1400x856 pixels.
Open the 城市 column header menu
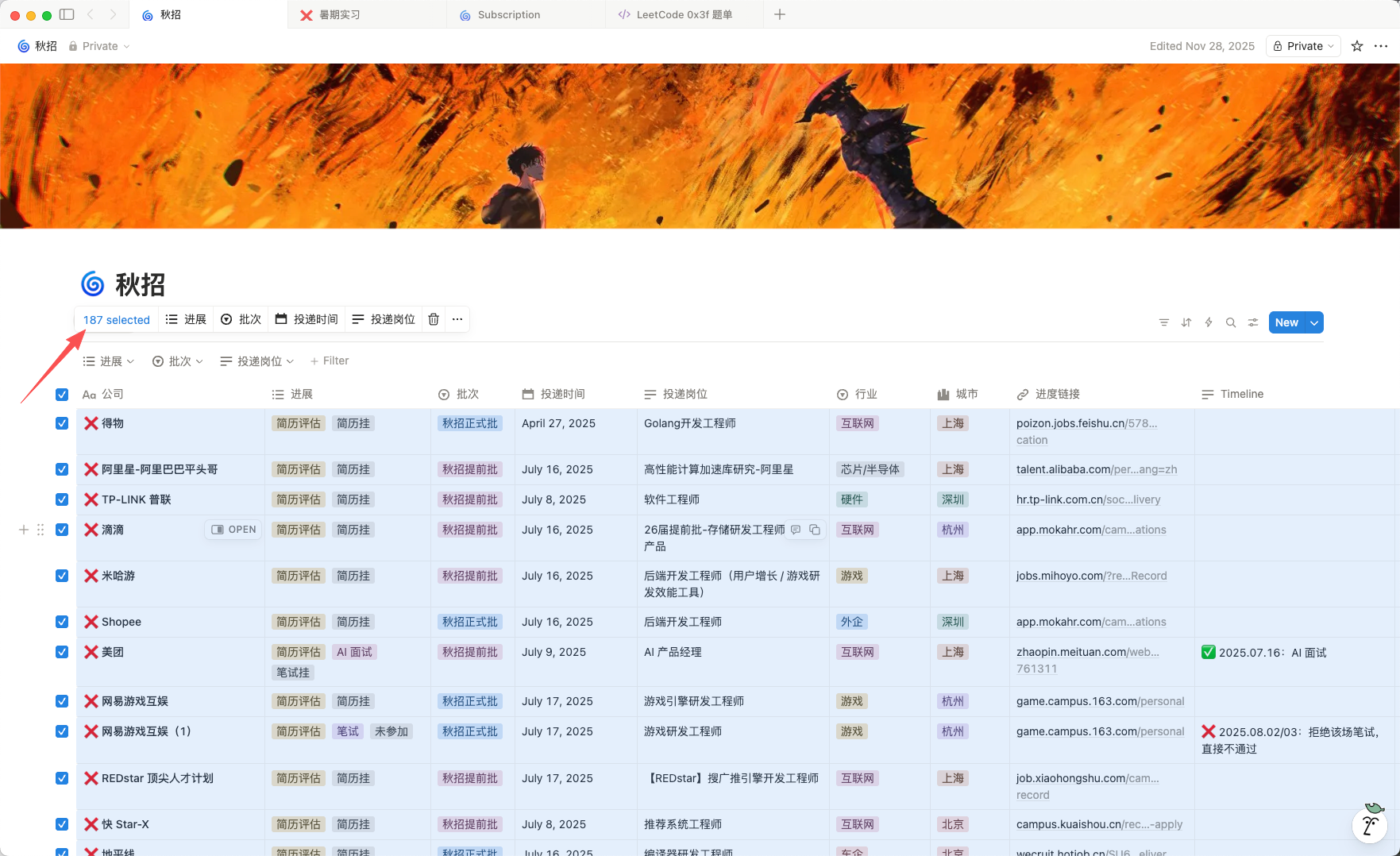pyautogui.click(x=958, y=395)
